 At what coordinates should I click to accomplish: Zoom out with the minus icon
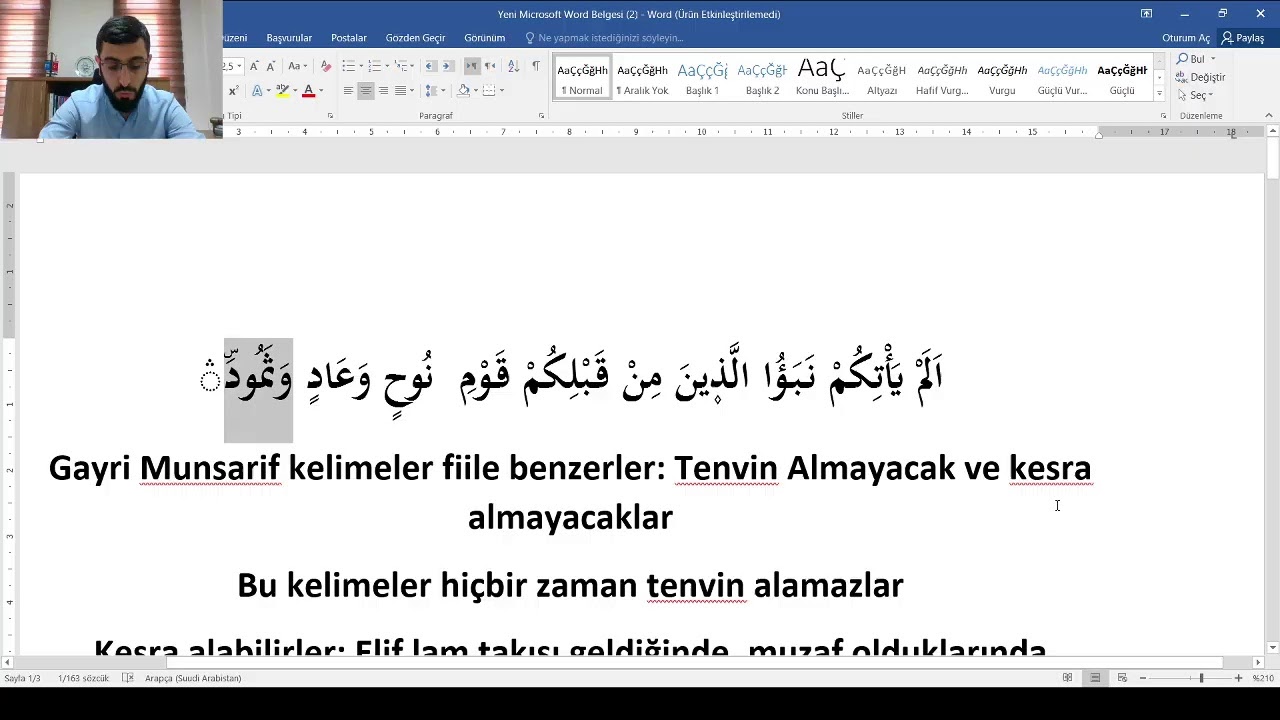pos(1142,678)
